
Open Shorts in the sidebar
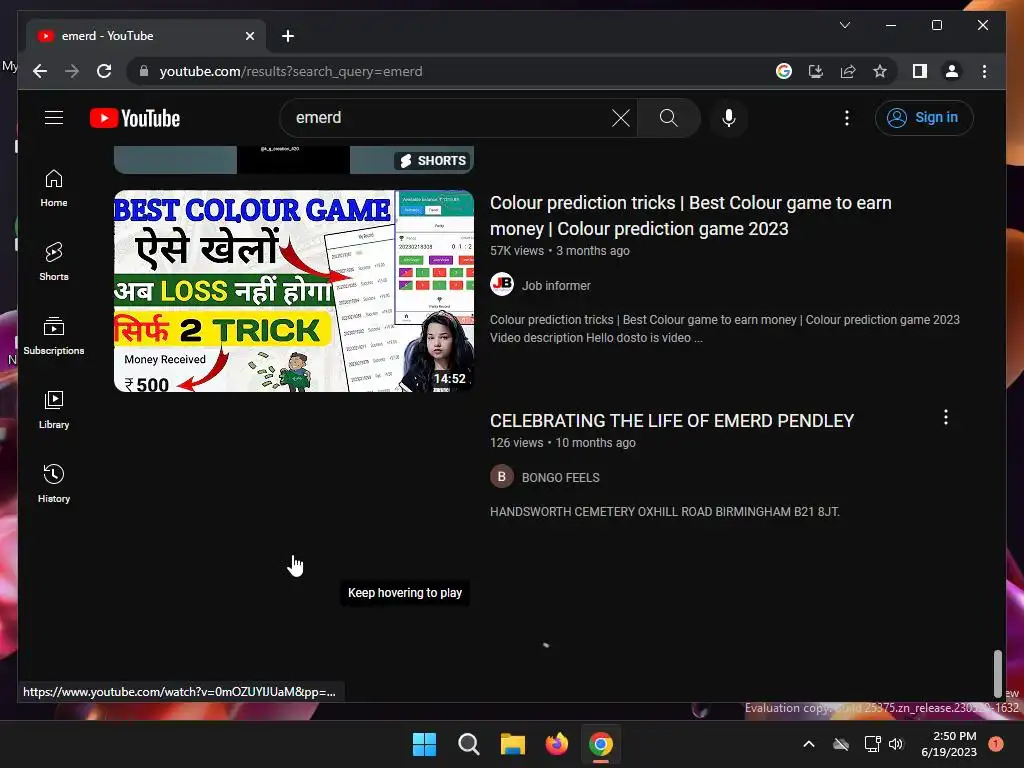pos(54,263)
